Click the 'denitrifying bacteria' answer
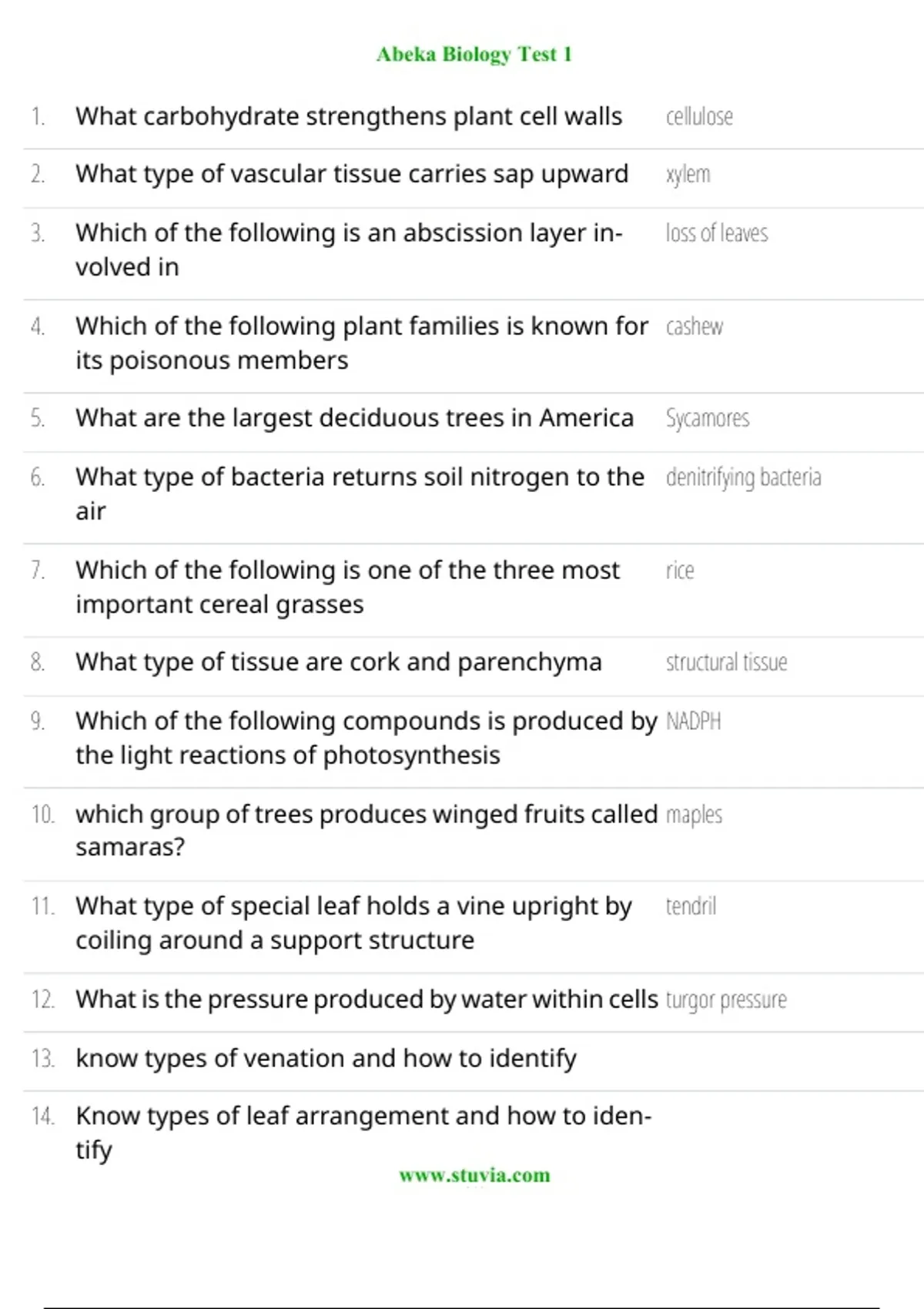Image resolution: width=924 pixels, height=1309 pixels. click(x=743, y=478)
